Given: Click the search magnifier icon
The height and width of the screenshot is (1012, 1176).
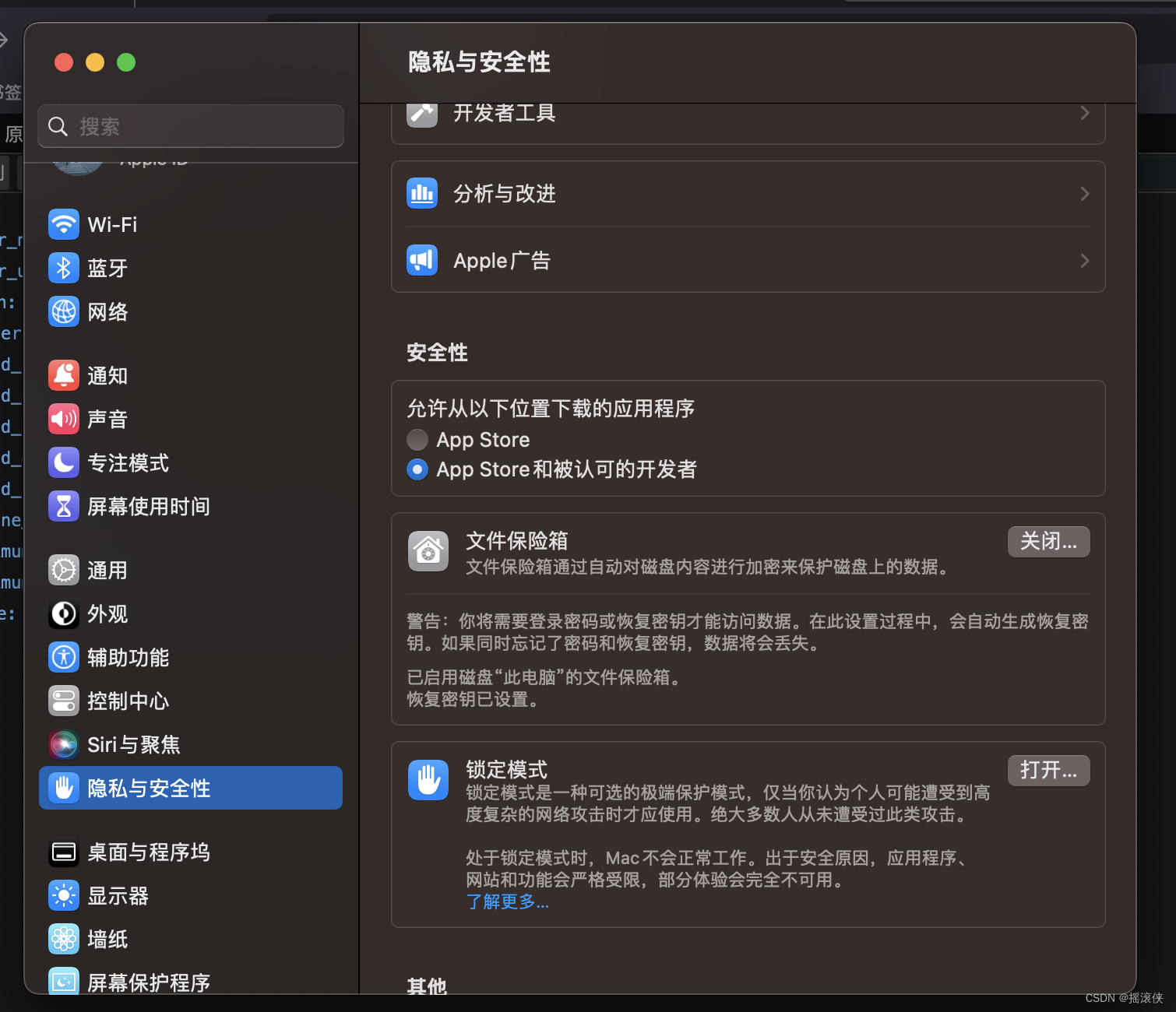Looking at the screenshot, I should [x=58, y=126].
